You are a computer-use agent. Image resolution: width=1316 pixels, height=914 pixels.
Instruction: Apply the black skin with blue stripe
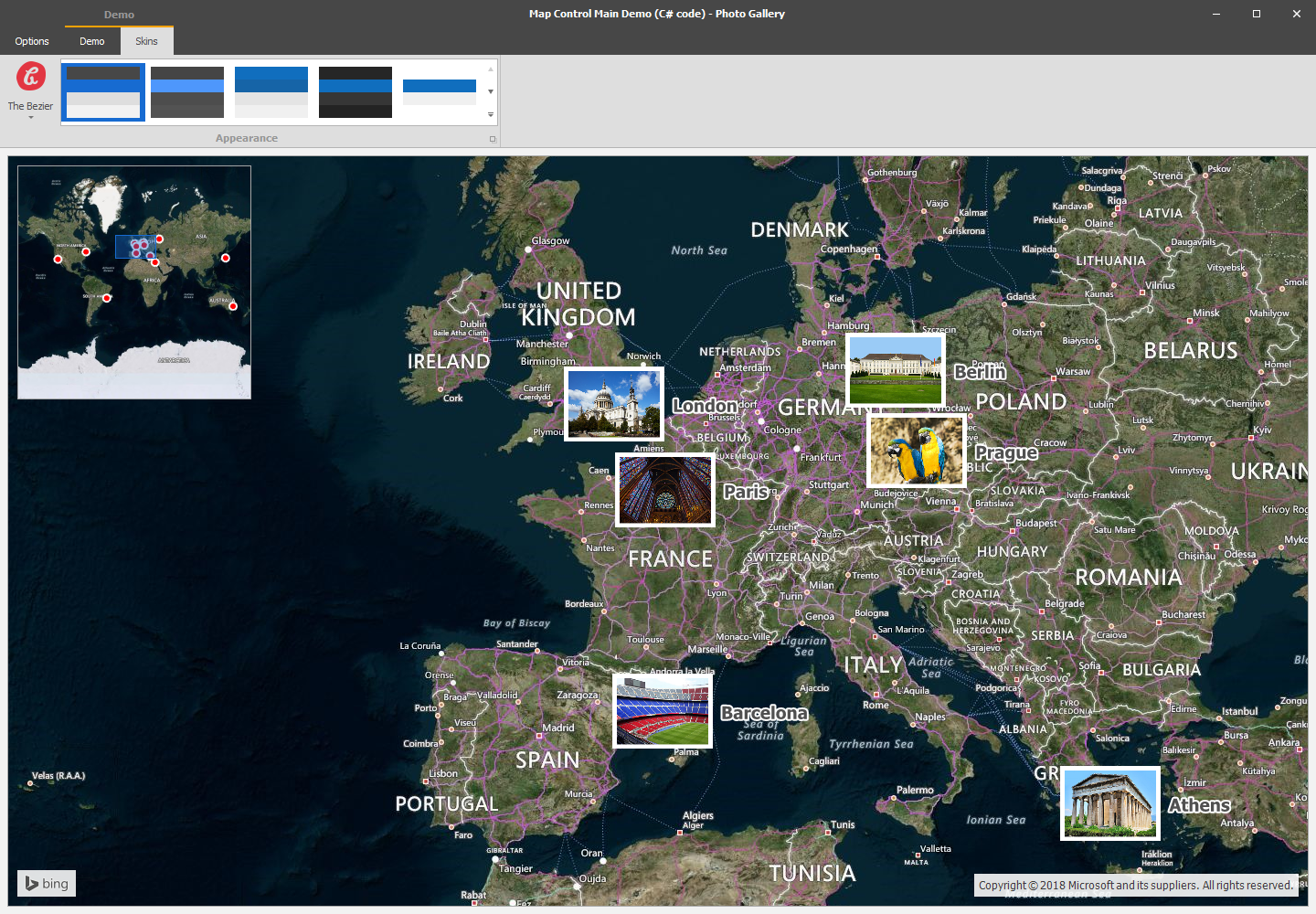coord(356,92)
